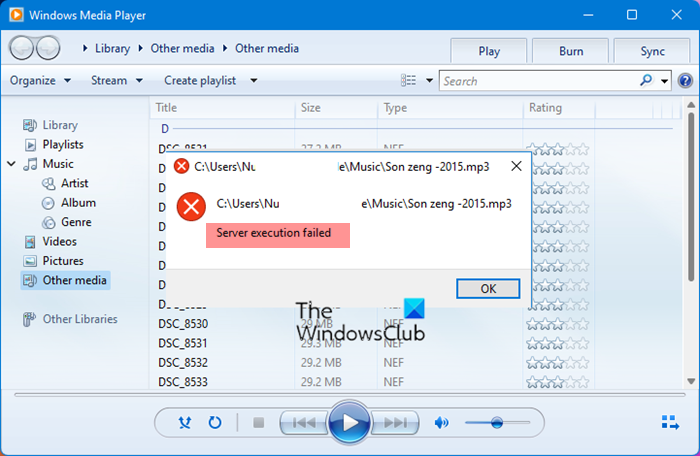This screenshot has width=700, height=456.
Task: Rate DSC_8532 using its stars
Action: coord(558,363)
